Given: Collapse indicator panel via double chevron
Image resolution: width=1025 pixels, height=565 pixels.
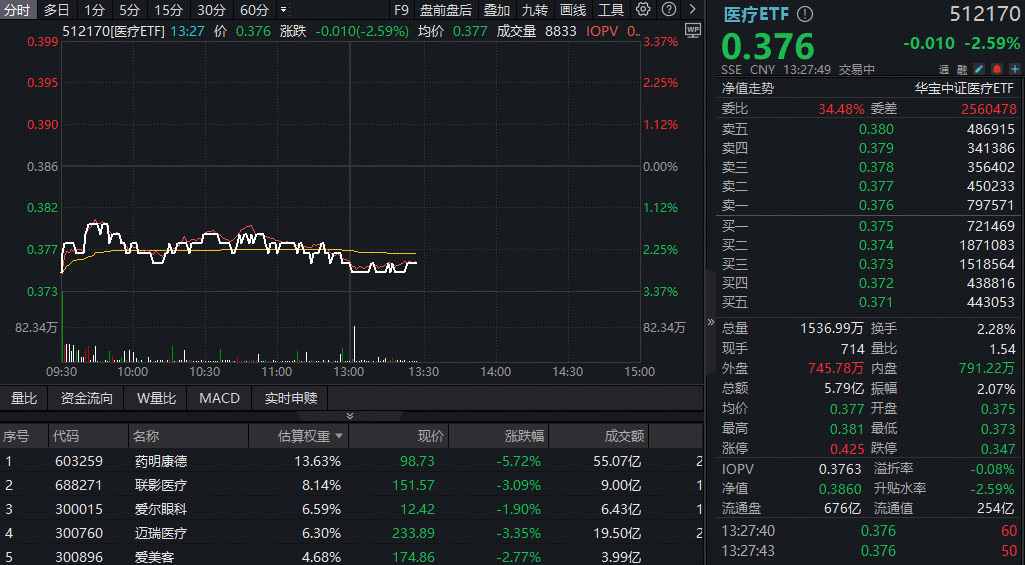Looking at the screenshot, I should tap(349, 416).
